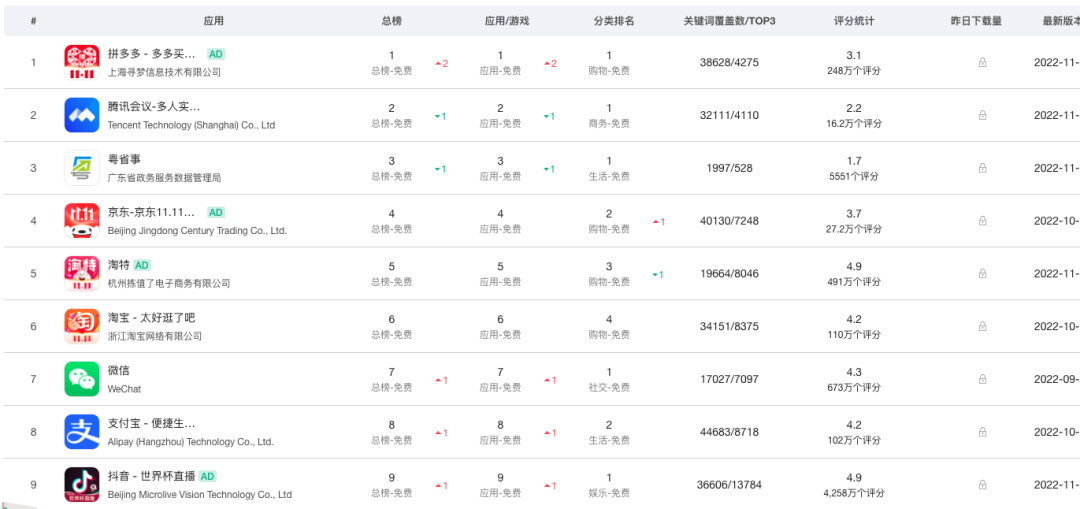This screenshot has width=1080, height=509.
Task: Click the Taobao app icon
Action: pyautogui.click(x=82, y=326)
